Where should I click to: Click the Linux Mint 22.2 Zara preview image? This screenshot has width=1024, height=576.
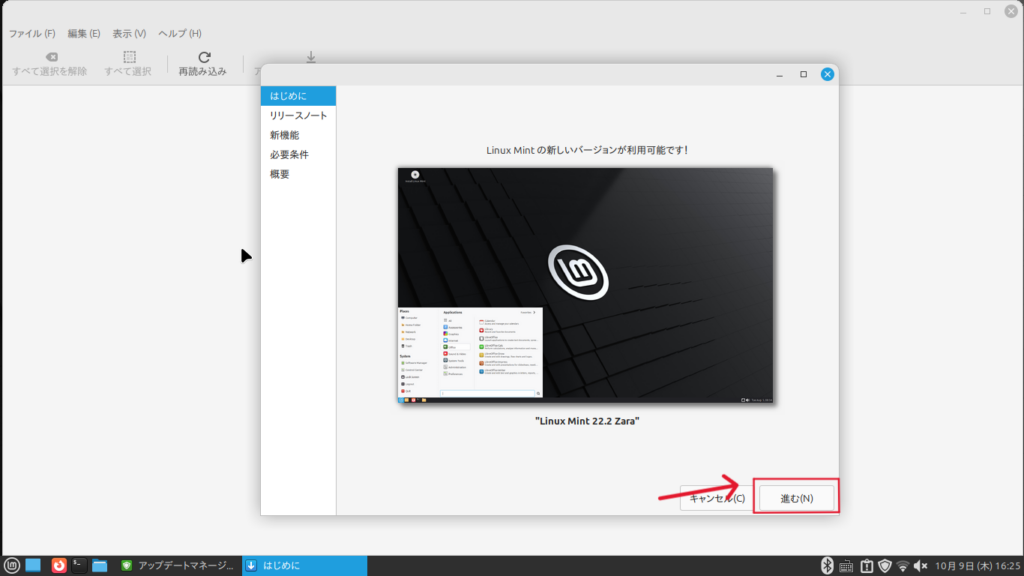pos(586,286)
